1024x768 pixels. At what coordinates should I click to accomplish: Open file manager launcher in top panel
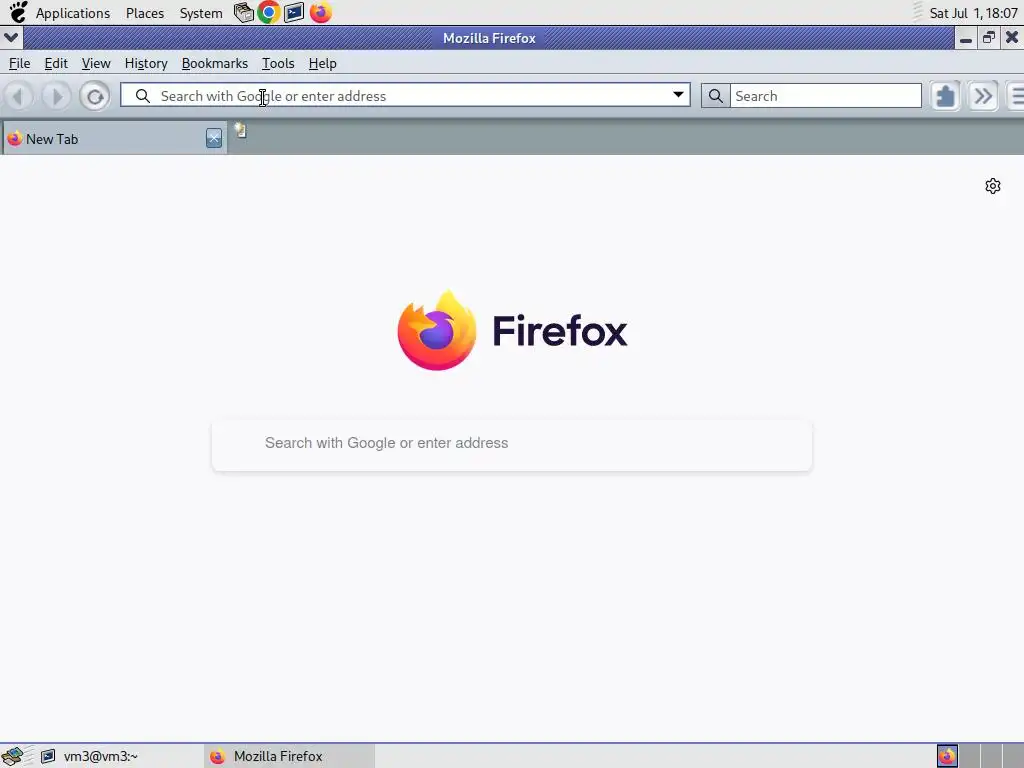click(244, 12)
